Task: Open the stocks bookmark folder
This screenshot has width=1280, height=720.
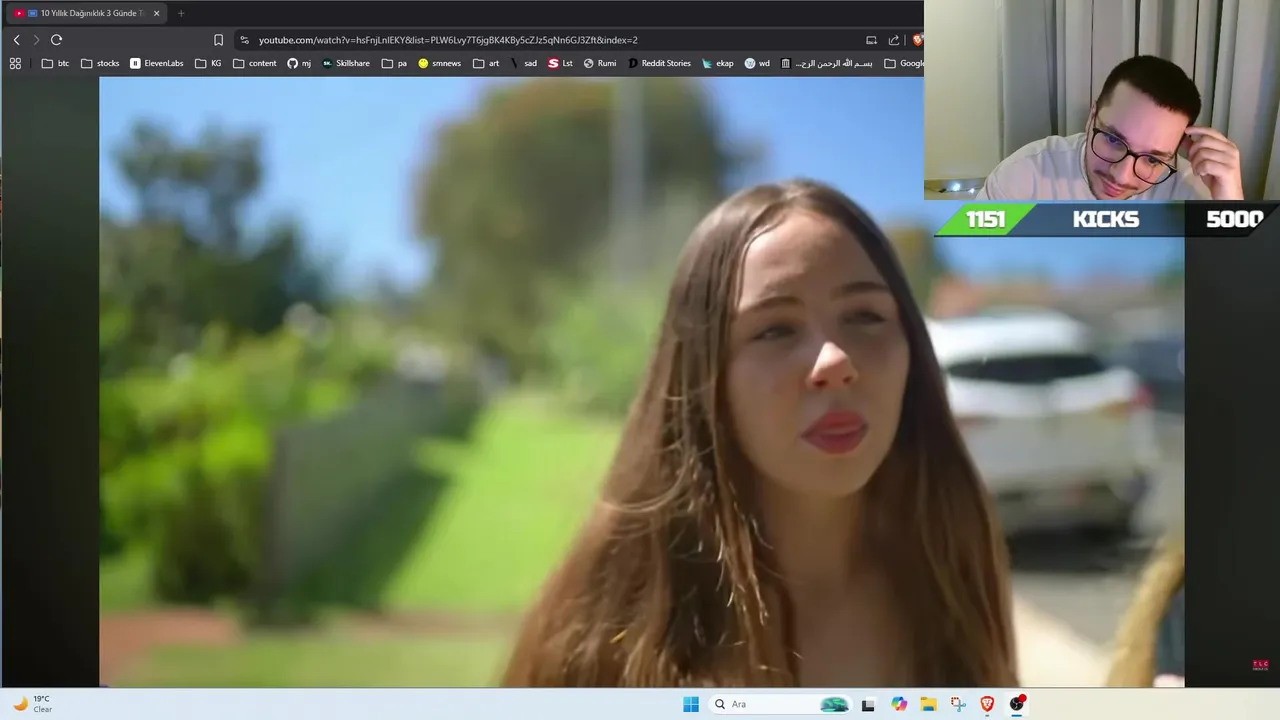Action: (x=100, y=63)
